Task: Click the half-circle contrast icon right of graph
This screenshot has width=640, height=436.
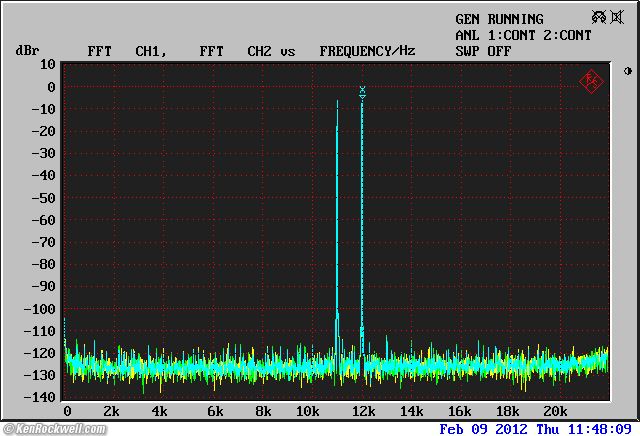Action: click(x=627, y=71)
